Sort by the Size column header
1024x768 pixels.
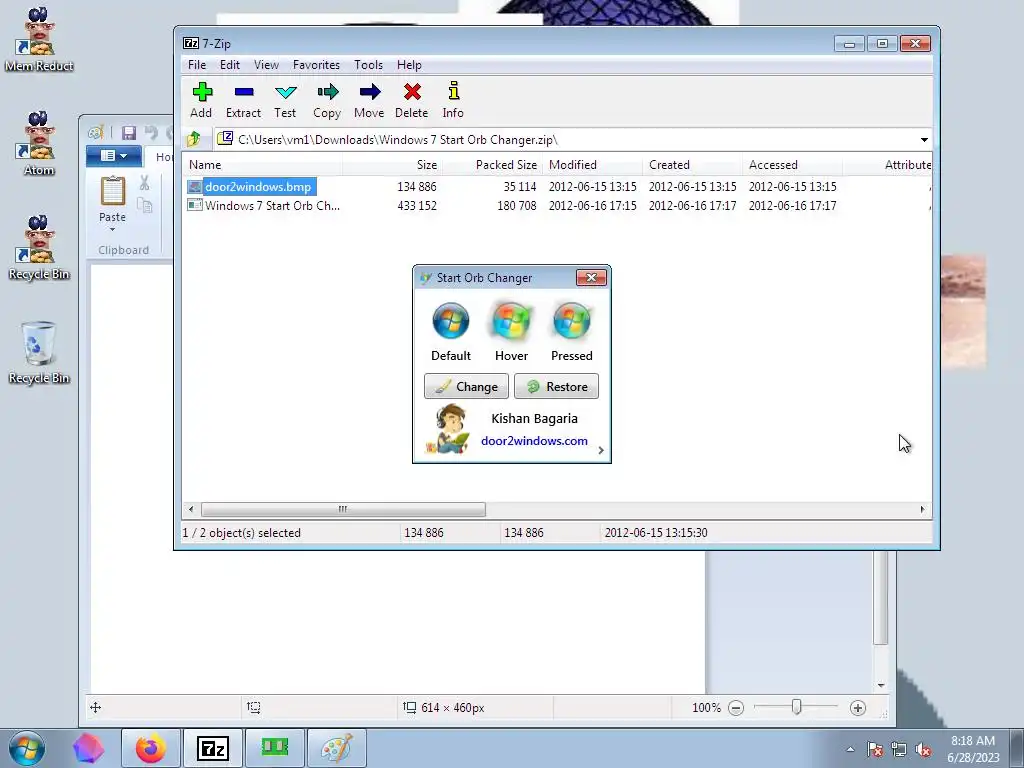coord(392,165)
